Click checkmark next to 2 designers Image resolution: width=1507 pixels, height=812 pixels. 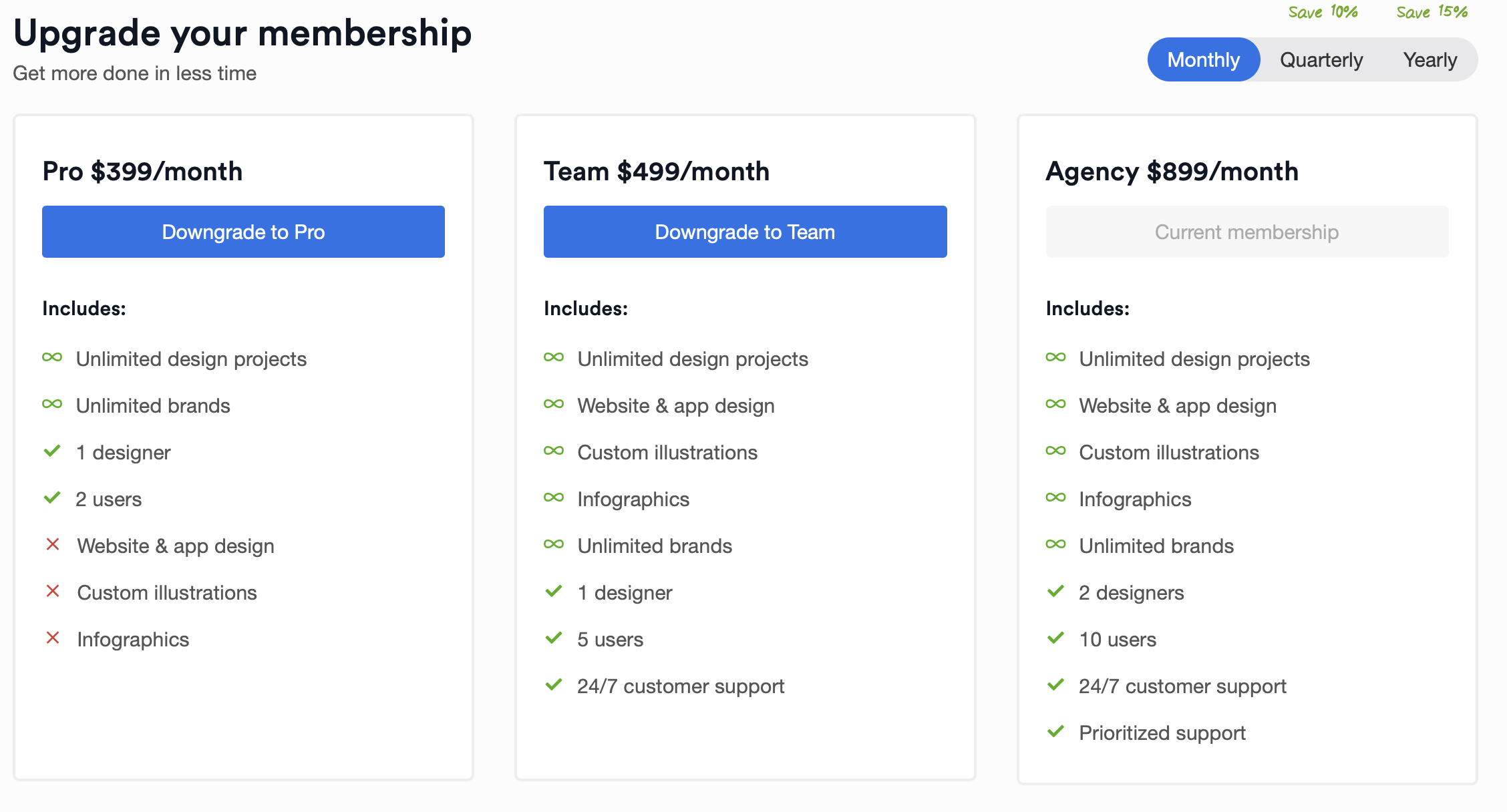point(1055,592)
